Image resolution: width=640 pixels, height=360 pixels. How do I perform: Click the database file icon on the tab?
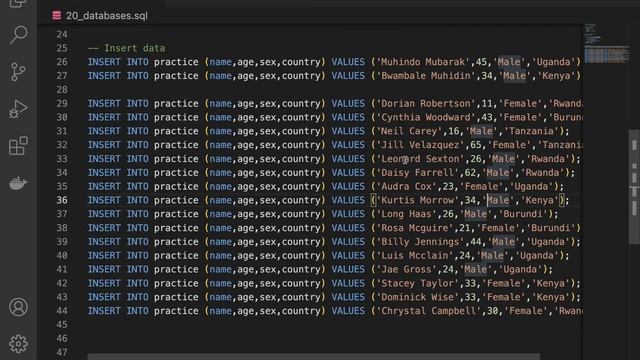[57, 16]
